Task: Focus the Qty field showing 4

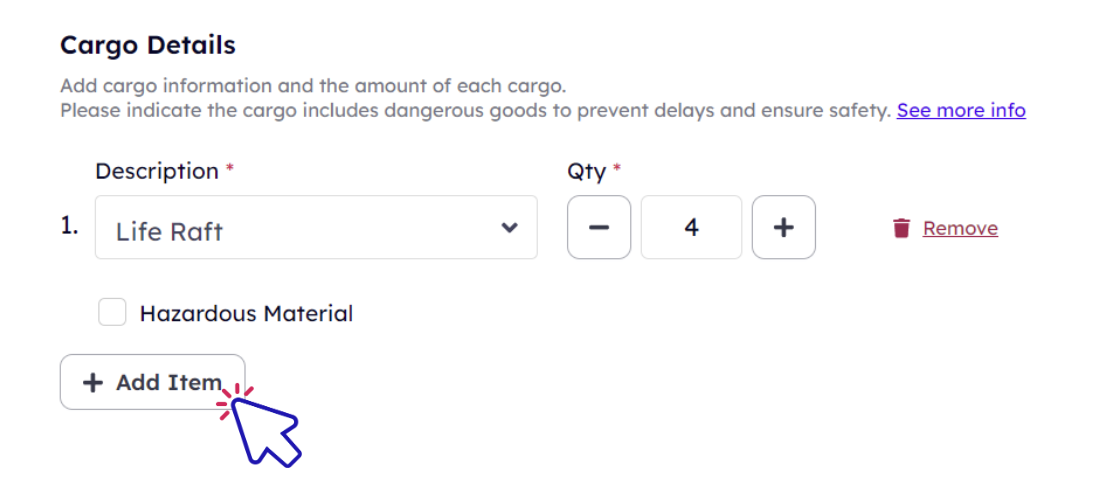Action: (x=691, y=227)
